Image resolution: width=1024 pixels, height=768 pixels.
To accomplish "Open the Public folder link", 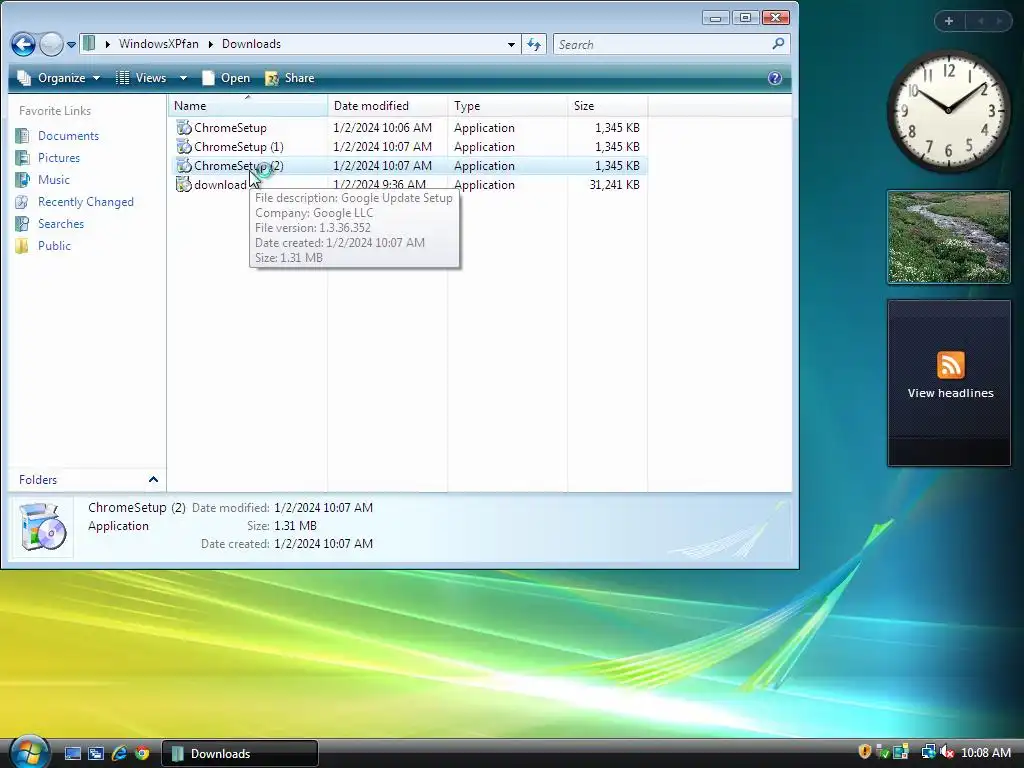I will coord(54,246).
